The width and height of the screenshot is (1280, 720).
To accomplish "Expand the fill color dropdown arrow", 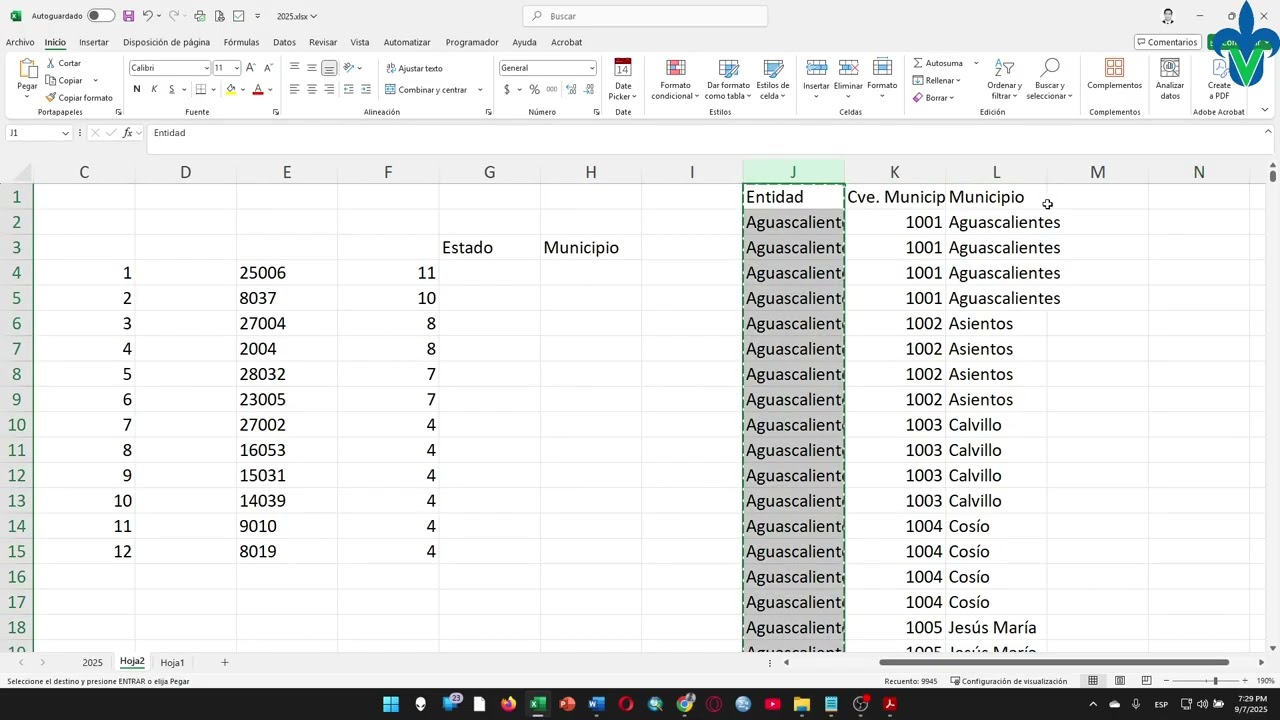I will pyautogui.click(x=243, y=90).
